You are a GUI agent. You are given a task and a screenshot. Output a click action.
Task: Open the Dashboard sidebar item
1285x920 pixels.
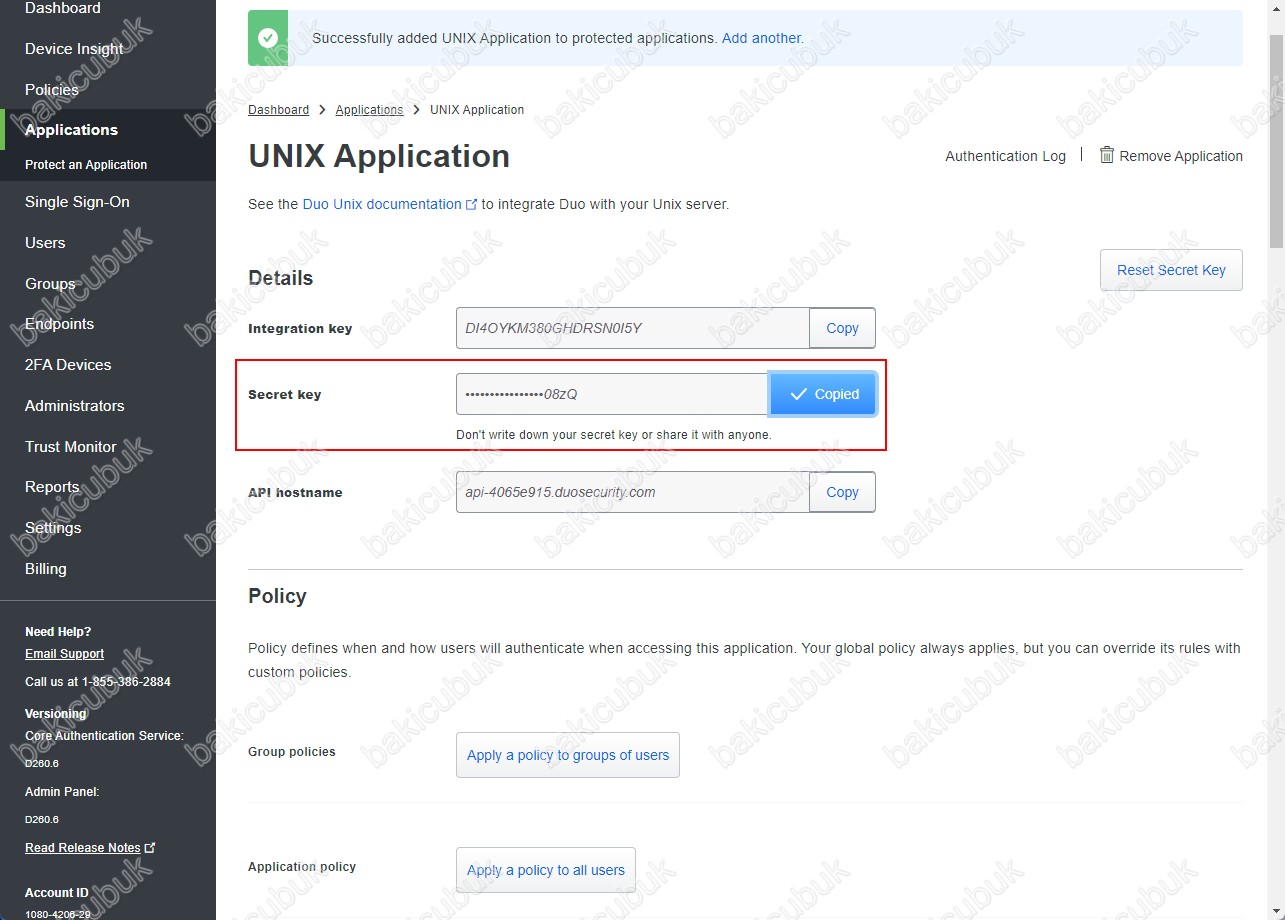62,8
